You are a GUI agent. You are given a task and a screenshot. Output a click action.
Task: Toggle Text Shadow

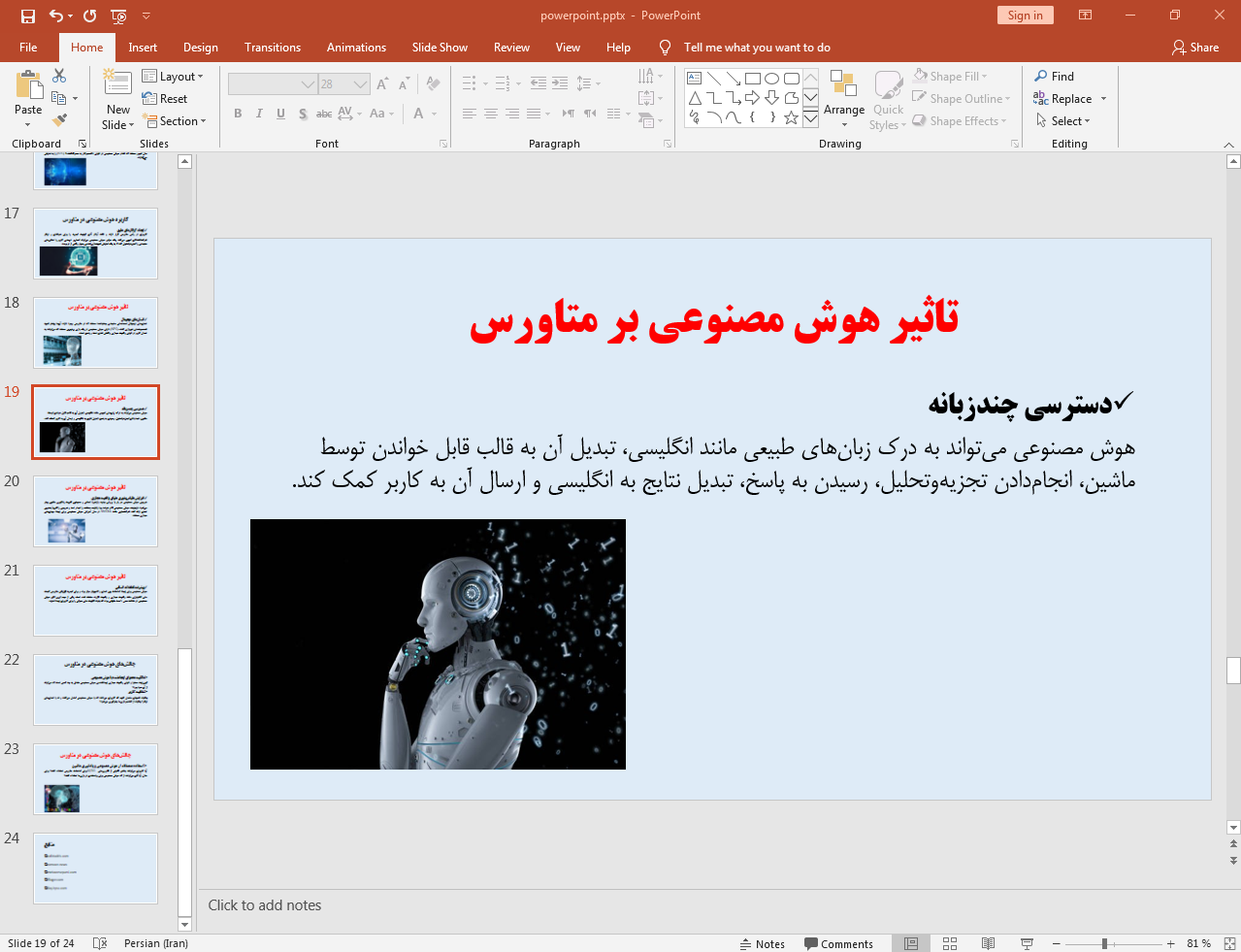pyautogui.click(x=303, y=114)
